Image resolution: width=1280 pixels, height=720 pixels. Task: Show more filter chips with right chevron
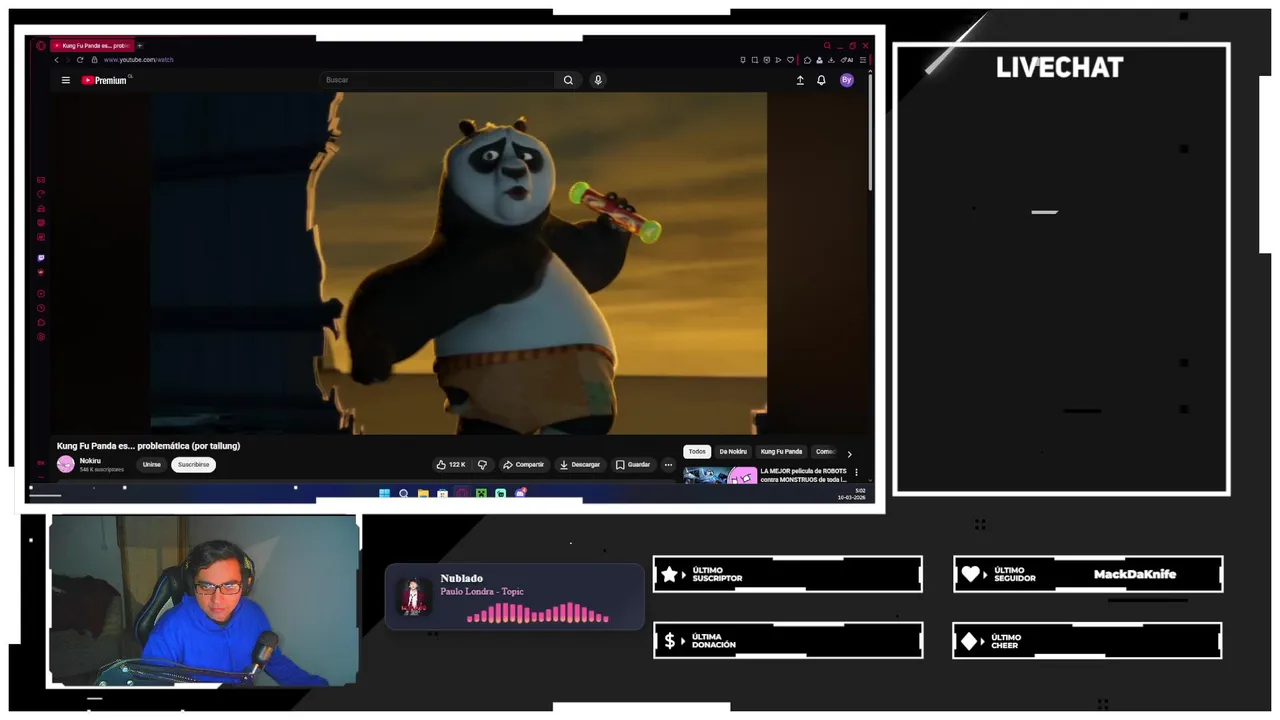tap(849, 453)
